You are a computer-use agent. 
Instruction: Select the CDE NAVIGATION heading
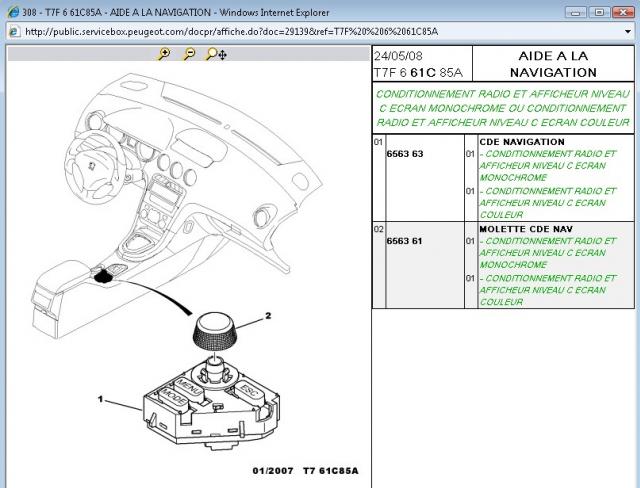click(x=522, y=142)
